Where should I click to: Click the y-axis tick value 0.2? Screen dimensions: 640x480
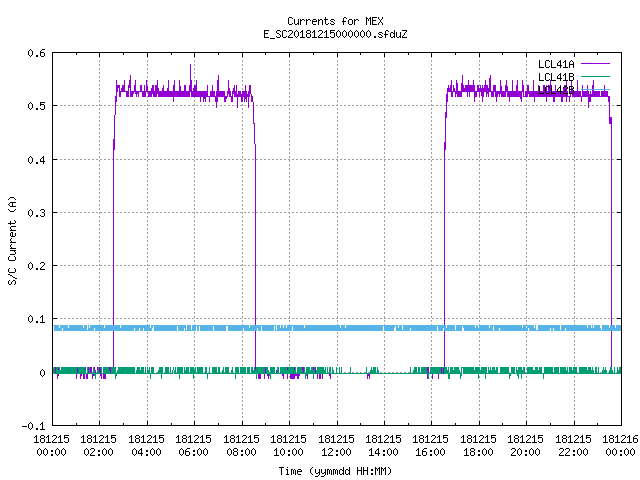(36, 266)
